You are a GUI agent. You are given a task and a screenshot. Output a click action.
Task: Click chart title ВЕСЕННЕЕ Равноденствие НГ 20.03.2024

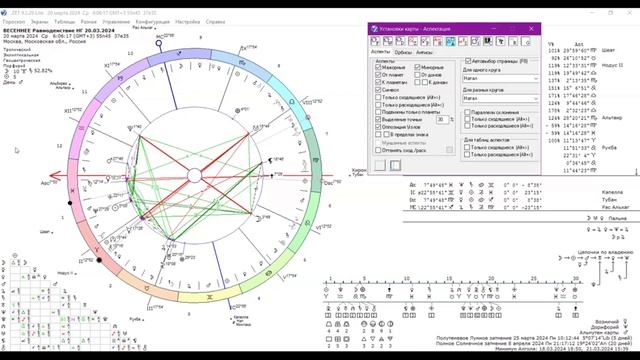click(59, 31)
